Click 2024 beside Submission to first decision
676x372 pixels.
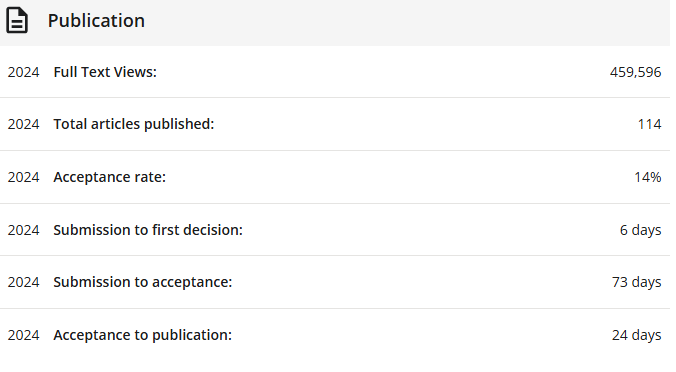tap(23, 230)
